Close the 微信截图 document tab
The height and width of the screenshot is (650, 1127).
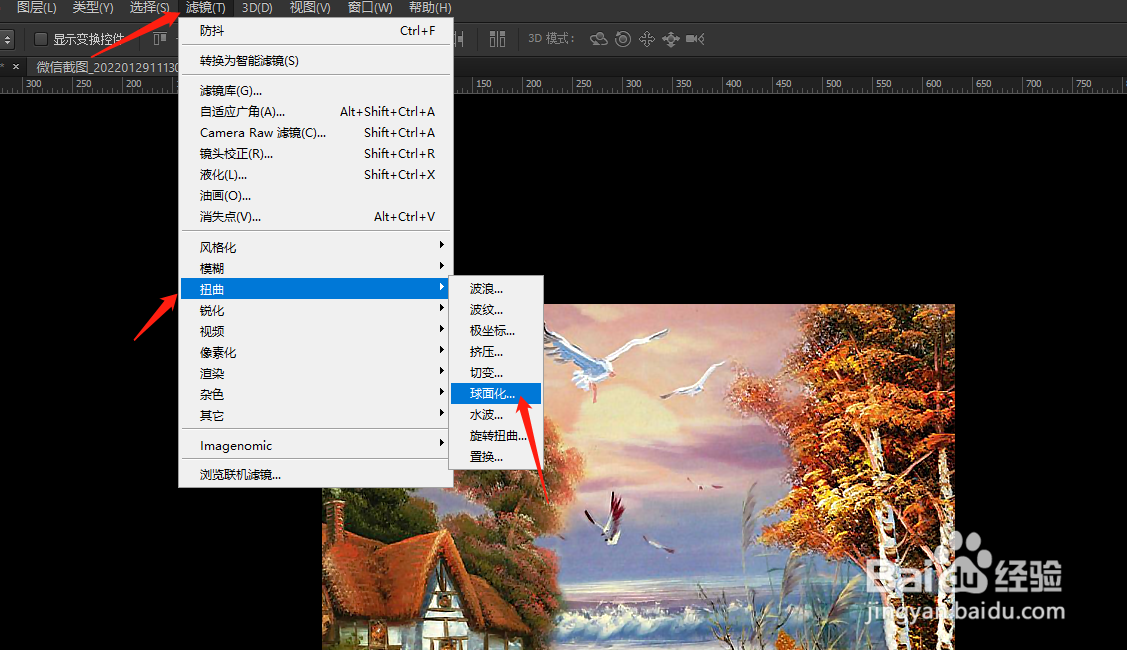[16, 66]
